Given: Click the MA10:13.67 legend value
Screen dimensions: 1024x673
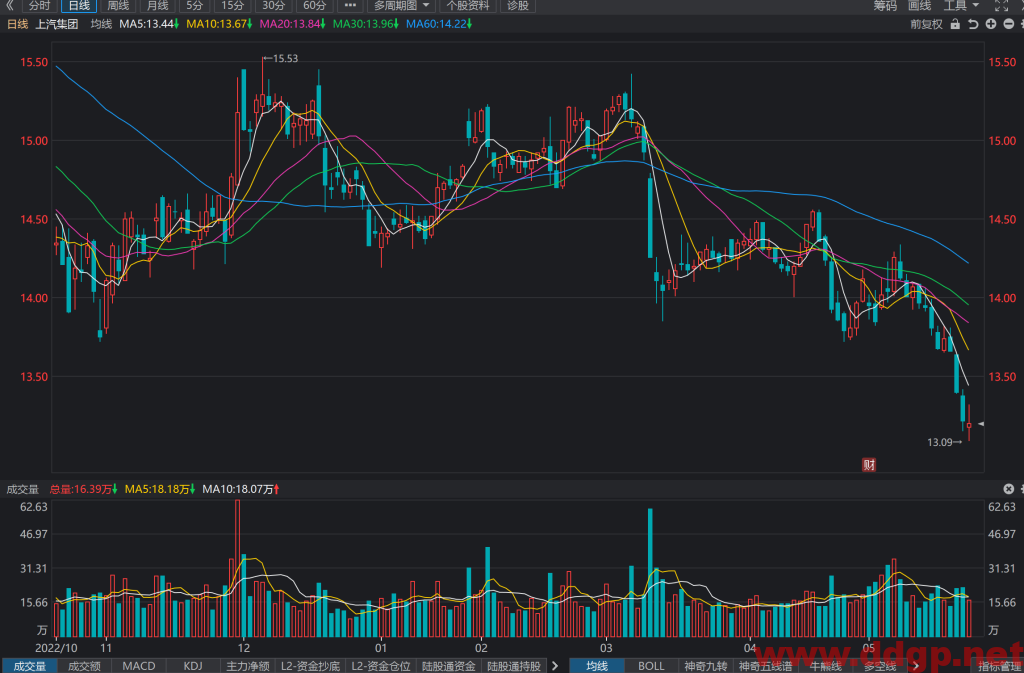Looking at the screenshot, I should pos(219,24).
